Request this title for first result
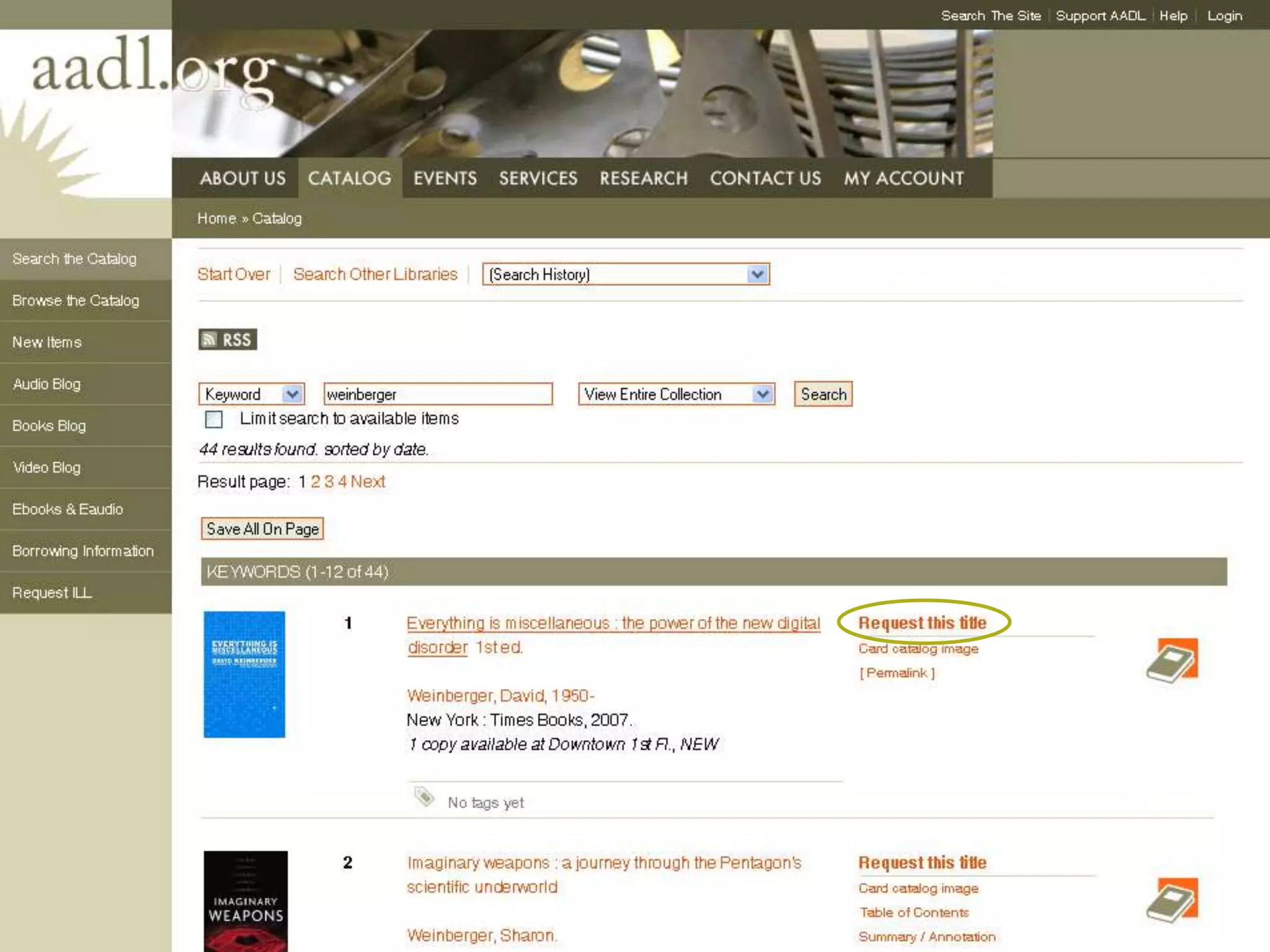 pyautogui.click(x=922, y=623)
